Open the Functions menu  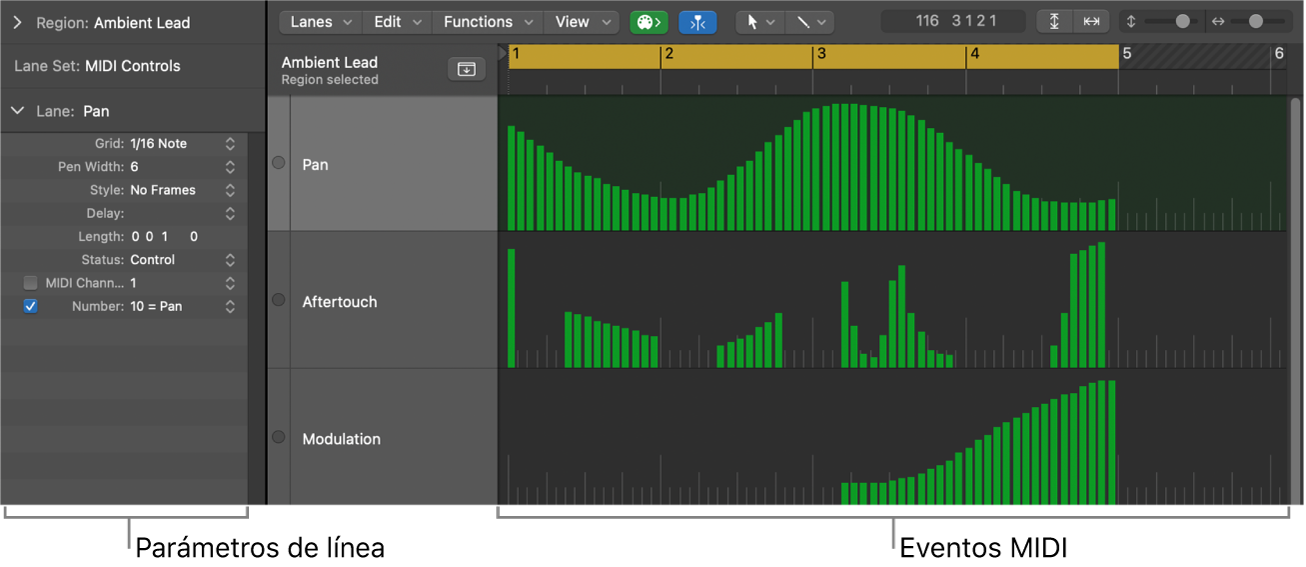coord(487,22)
